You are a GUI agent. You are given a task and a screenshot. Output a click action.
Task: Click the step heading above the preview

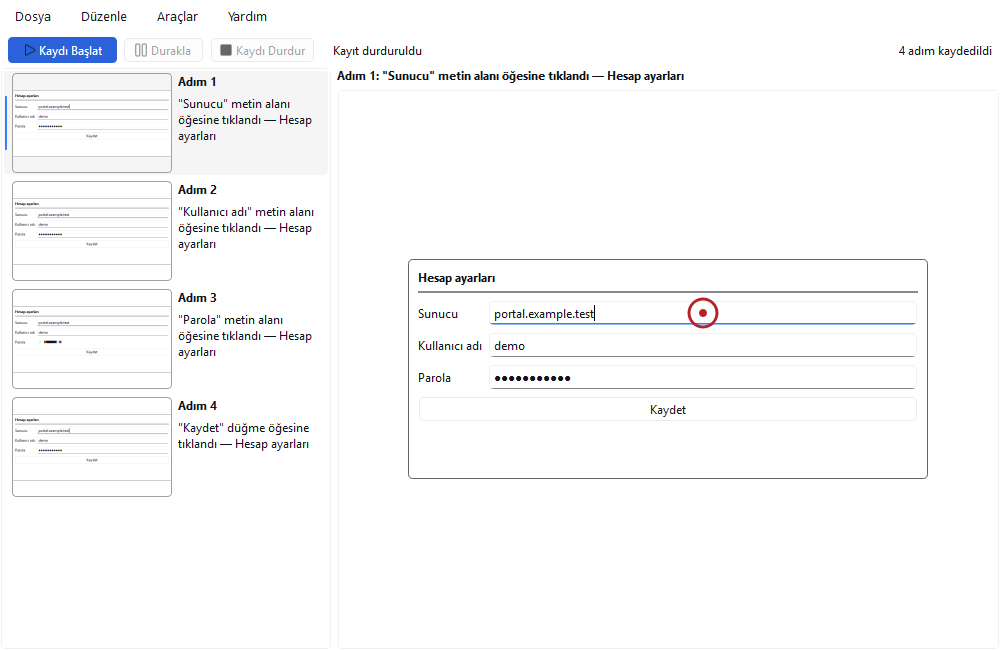point(510,76)
